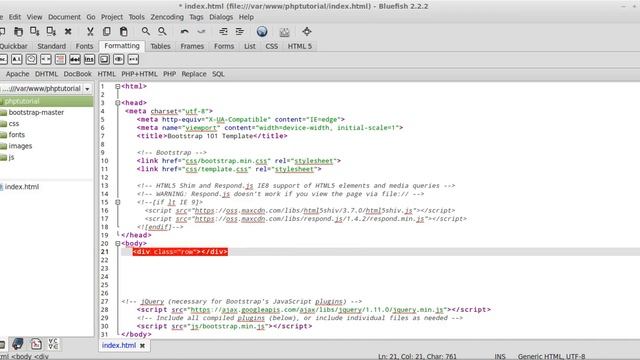
Task: Open the Edit menu
Action: pyautogui.click(x=15, y=17)
